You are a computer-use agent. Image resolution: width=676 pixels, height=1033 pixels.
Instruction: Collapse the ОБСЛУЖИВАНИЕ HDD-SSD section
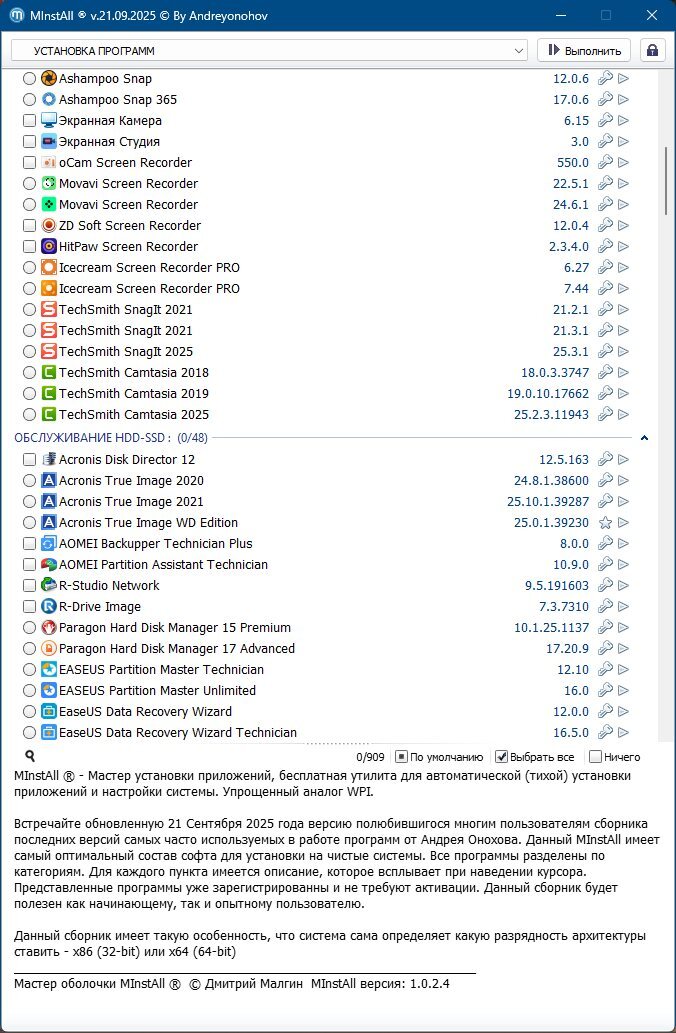coord(644,438)
